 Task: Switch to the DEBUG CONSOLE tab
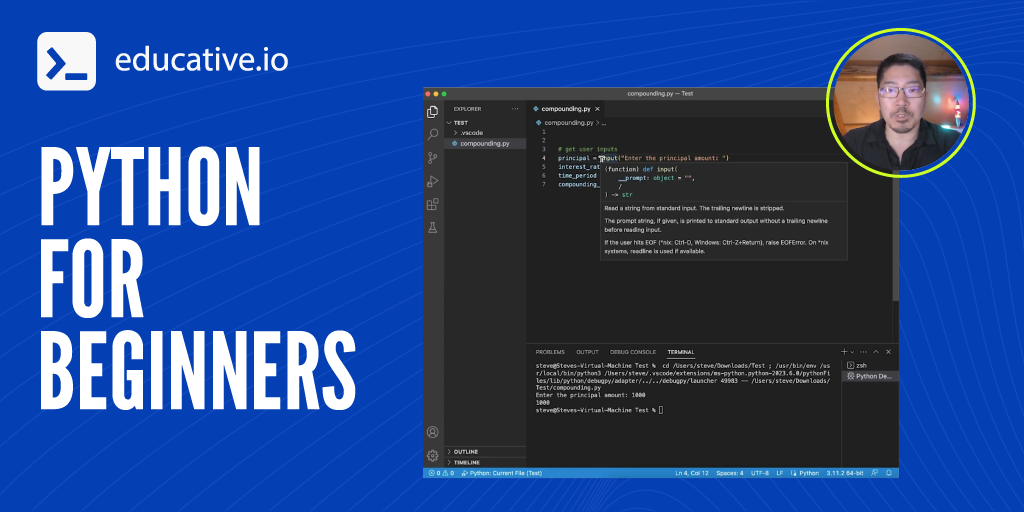tap(633, 352)
